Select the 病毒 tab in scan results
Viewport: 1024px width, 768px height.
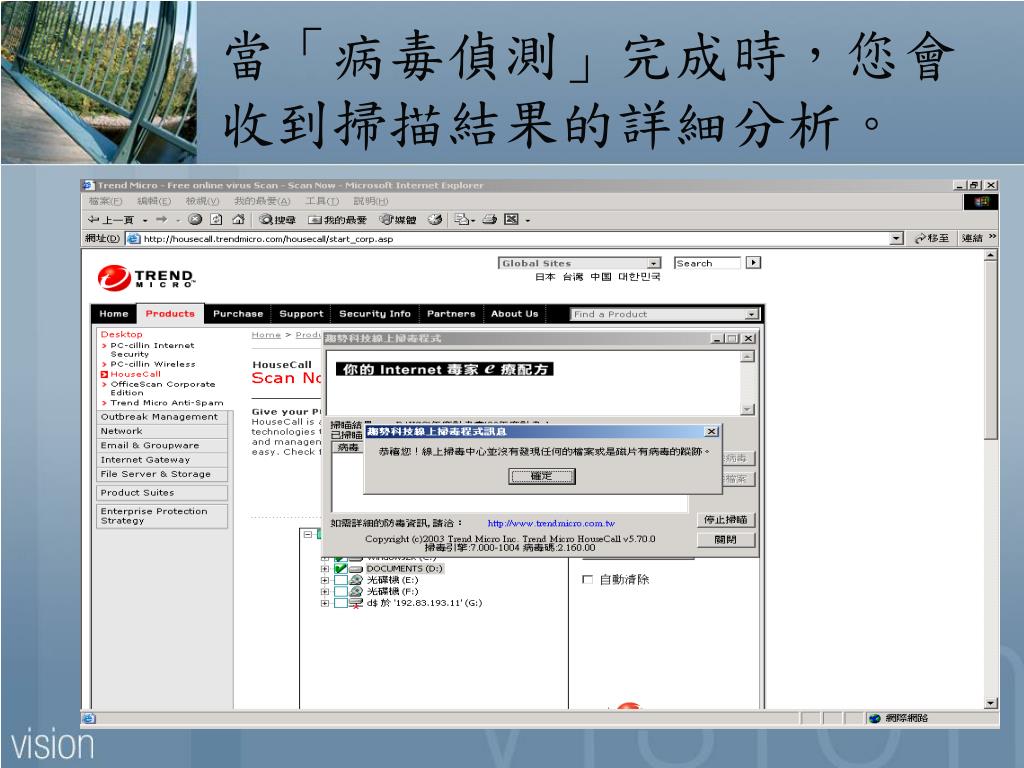(347, 447)
